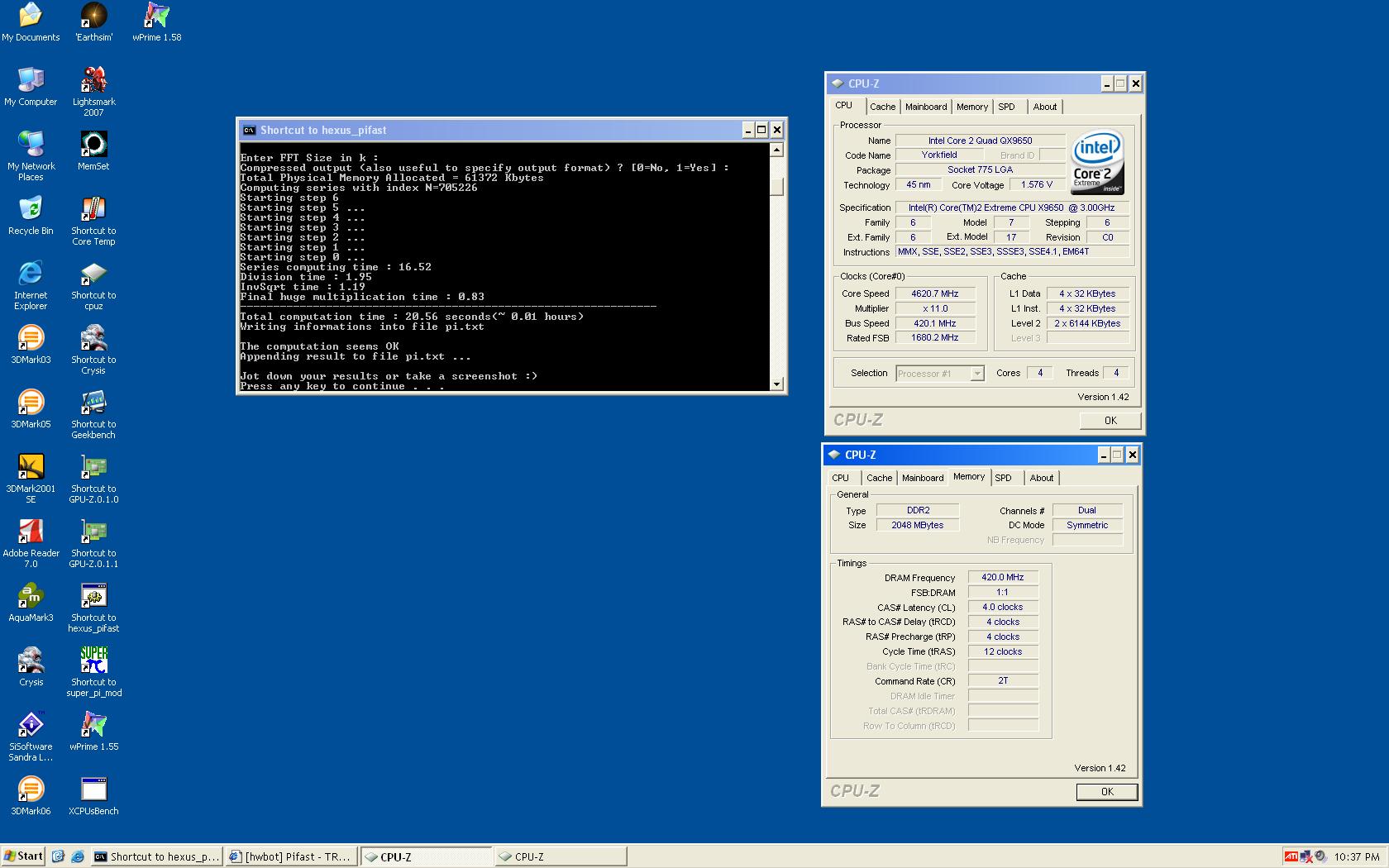1389x868 pixels.
Task: Open the Recycle Bin
Action: pyautogui.click(x=31, y=216)
